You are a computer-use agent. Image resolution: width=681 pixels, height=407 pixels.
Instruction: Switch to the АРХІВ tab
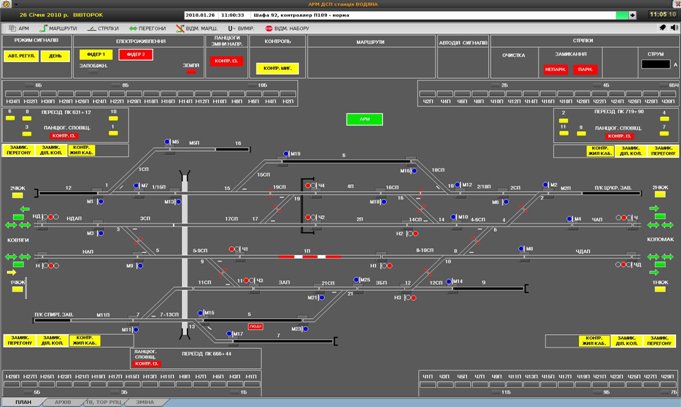62,401
